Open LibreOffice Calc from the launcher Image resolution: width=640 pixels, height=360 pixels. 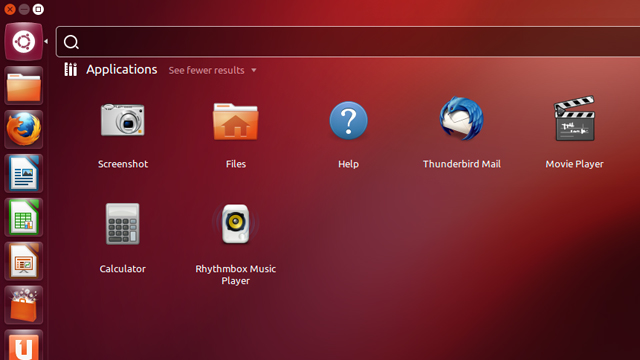coord(24,218)
